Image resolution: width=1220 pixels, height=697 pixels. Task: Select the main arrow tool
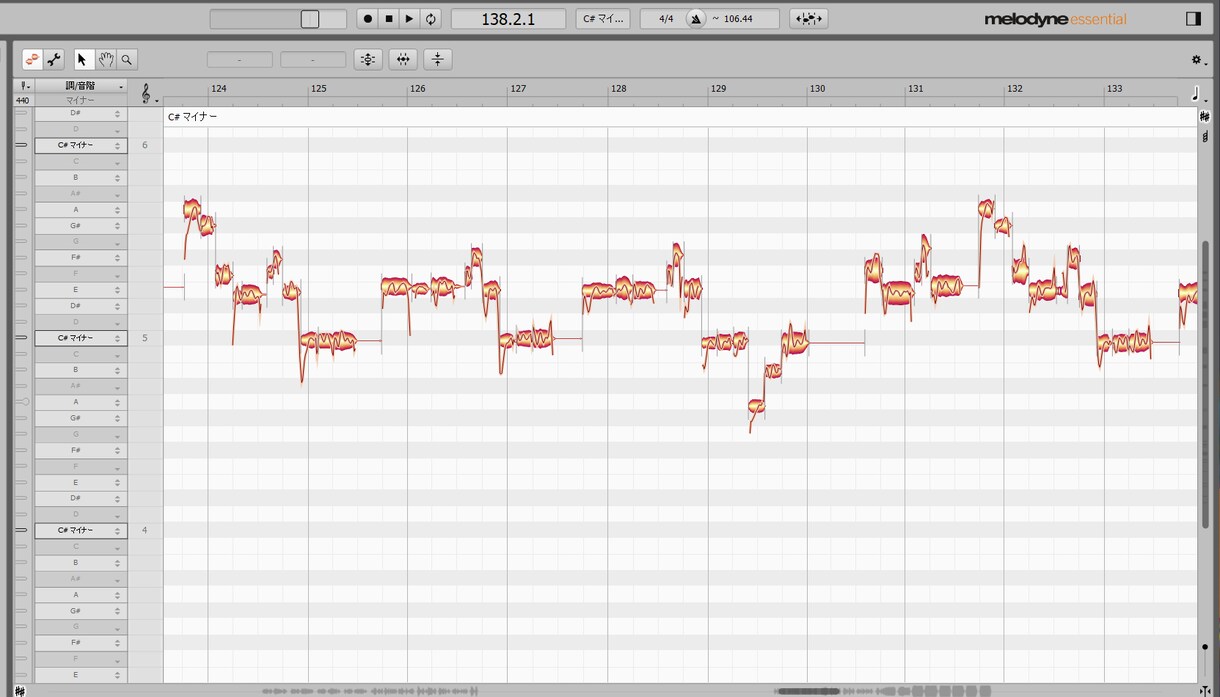(x=83, y=60)
